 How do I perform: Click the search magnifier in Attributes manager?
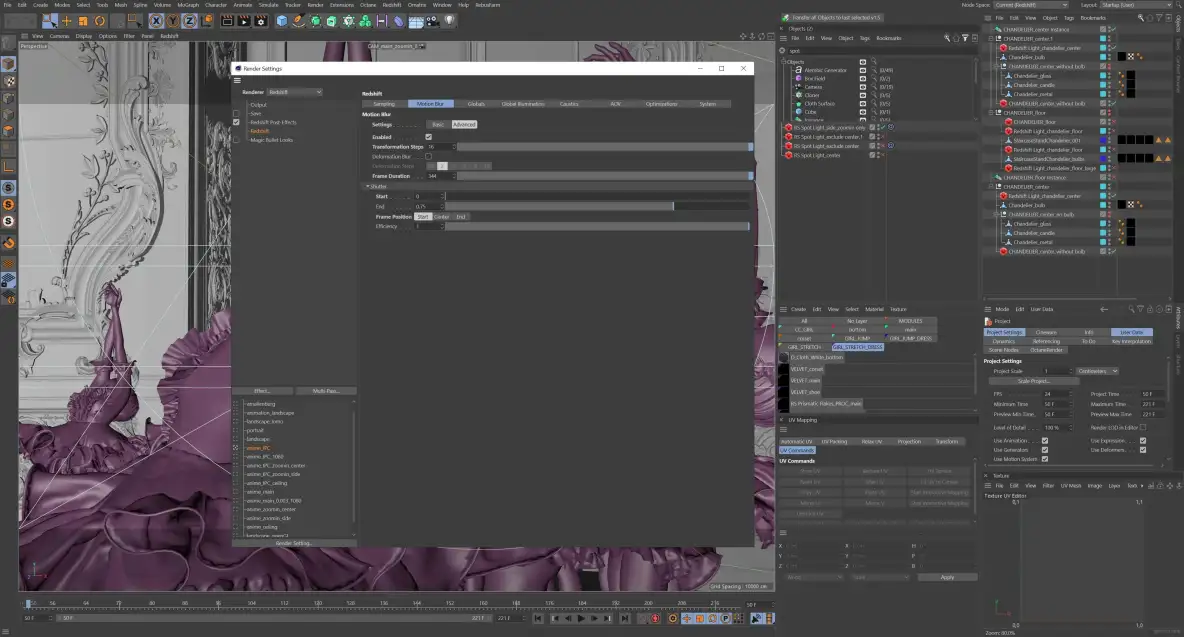1131,309
